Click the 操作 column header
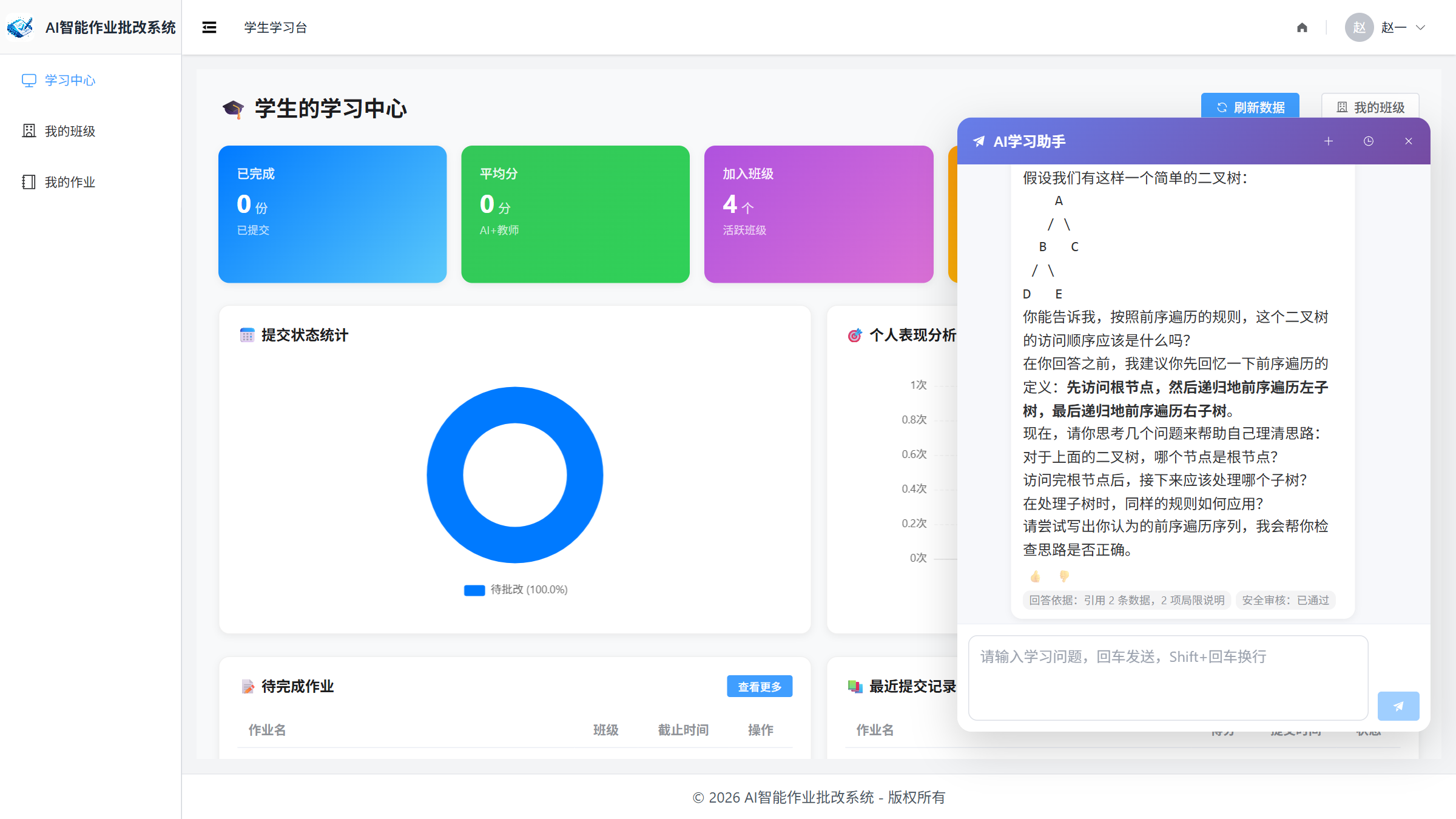This screenshot has width=1456, height=819. pos(760,730)
